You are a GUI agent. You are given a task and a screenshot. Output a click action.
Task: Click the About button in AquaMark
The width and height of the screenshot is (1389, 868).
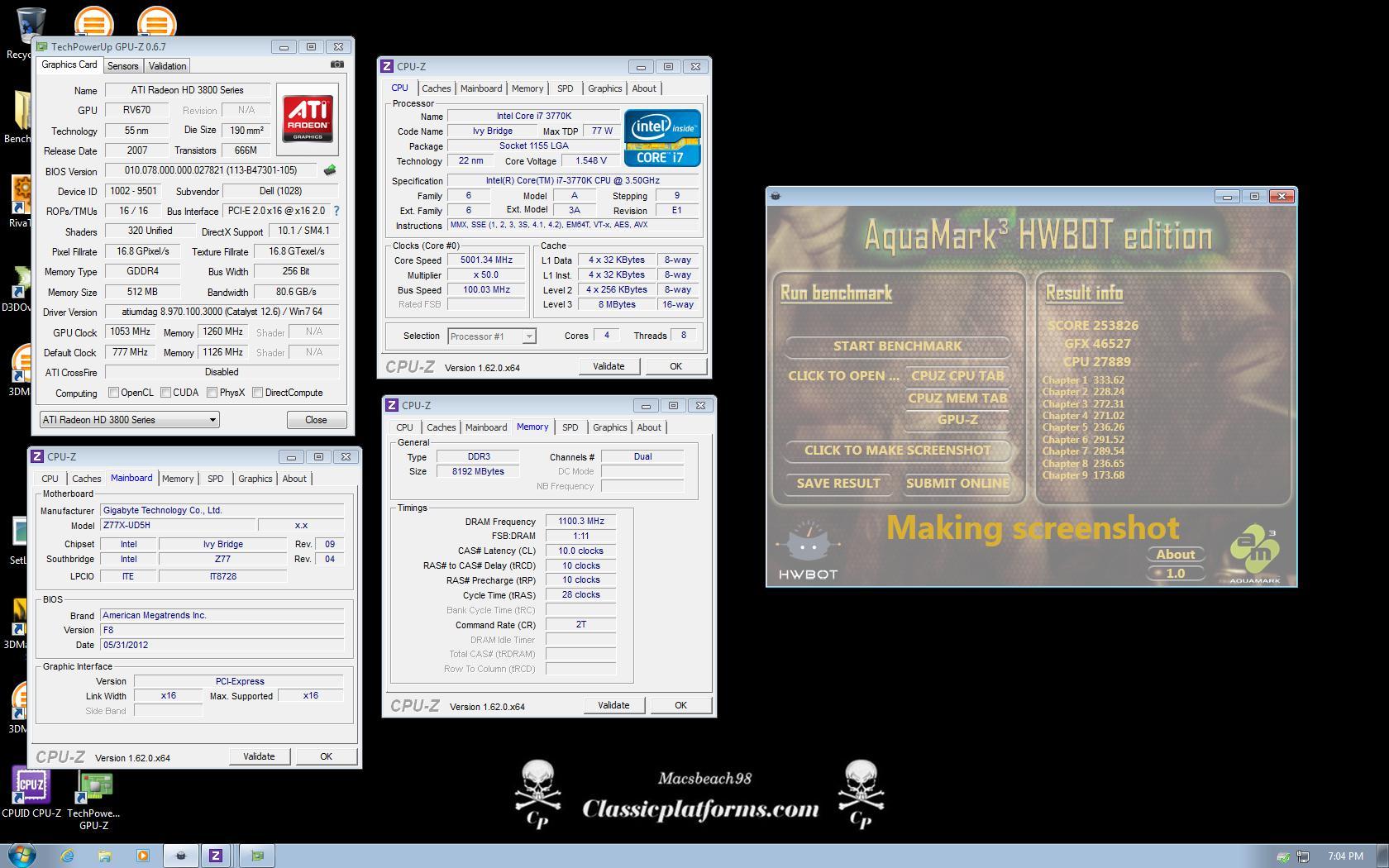[1175, 555]
